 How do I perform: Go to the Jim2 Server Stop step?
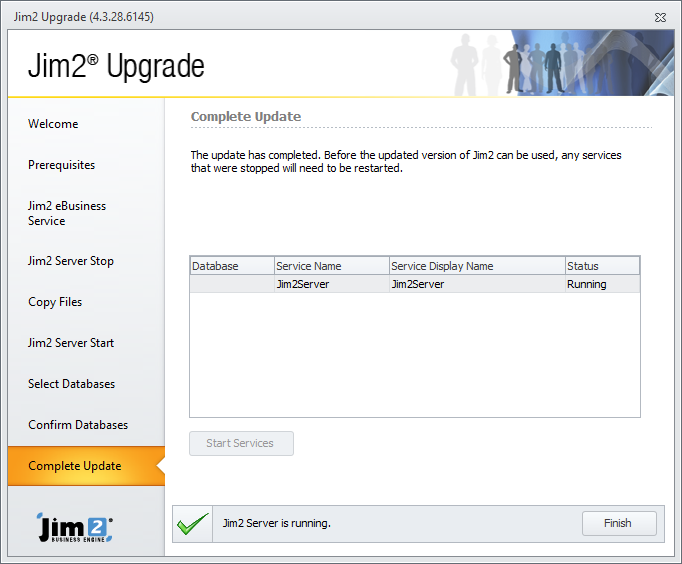(x=70, y=261)
